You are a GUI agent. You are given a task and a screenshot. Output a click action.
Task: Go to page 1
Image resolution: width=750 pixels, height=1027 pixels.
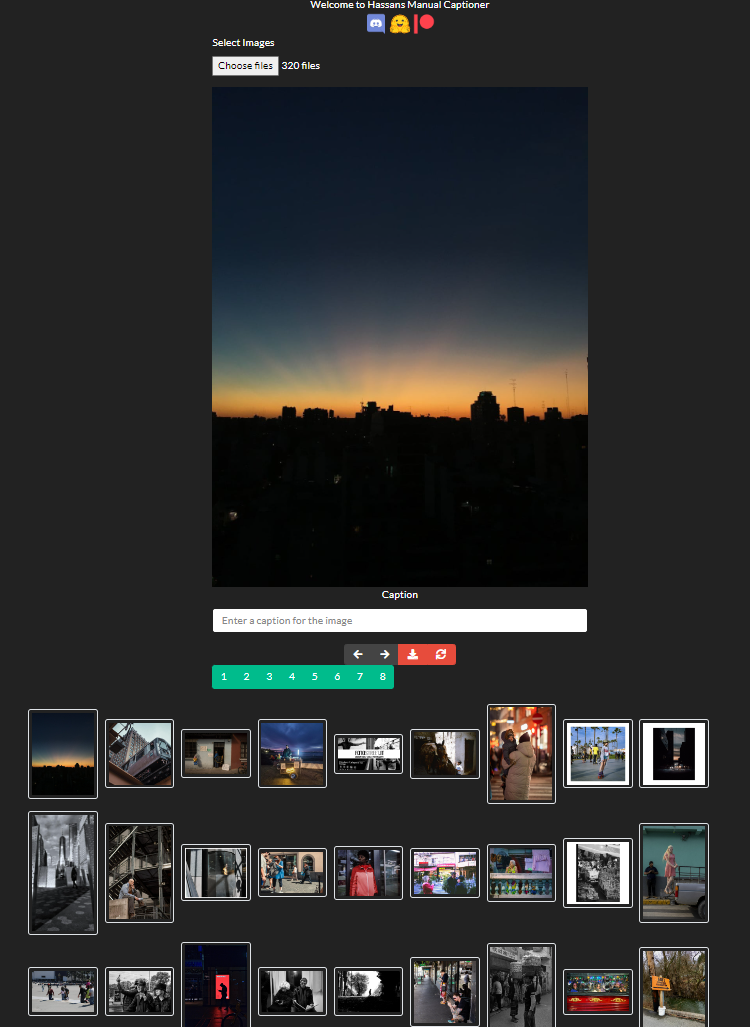click(224, 677)
